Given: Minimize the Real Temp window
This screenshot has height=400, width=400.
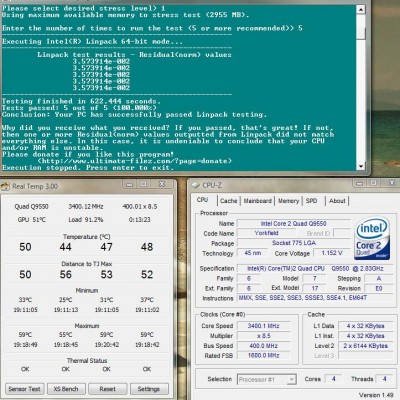Looking at the screenshot, I should tap(130, 184).
